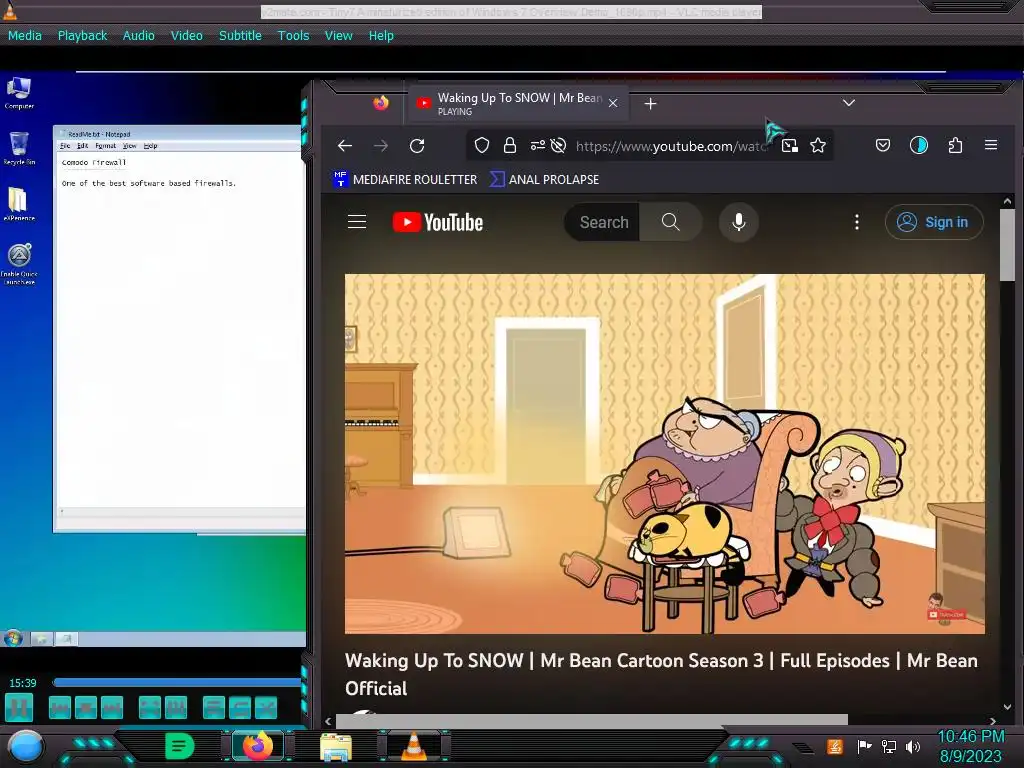Screen dimensions: 1024x768
Task: Toggle VLC fullscreen button
Action: tap(150, 708)
